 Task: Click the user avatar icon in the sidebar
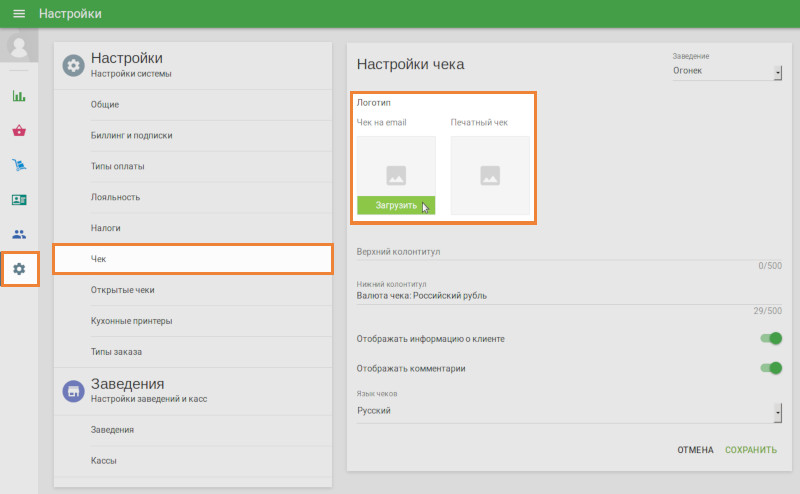tap(18, 48)
